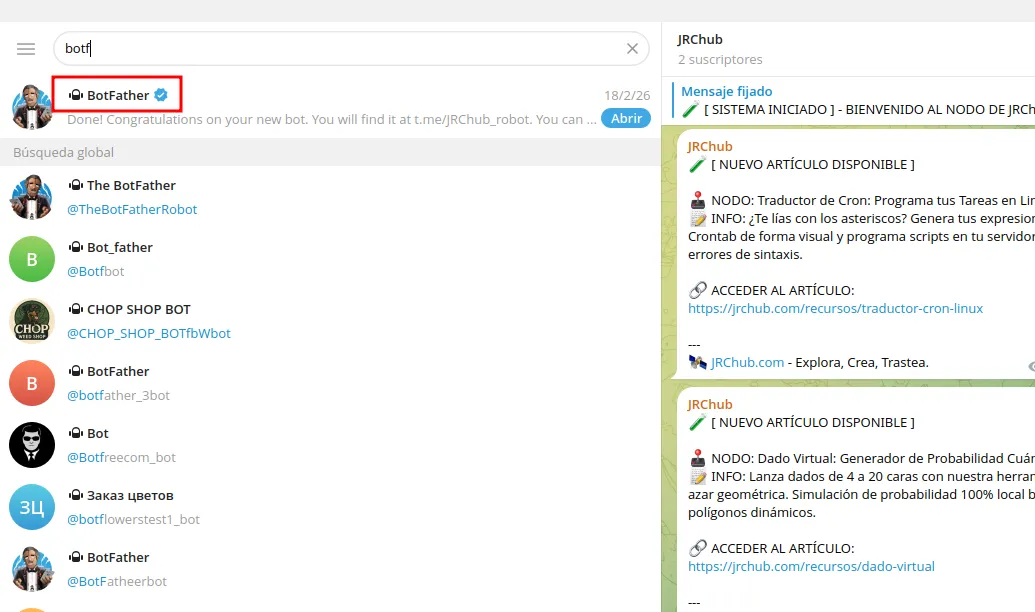The width and height of the screenshot is (1035, 612).
Task: Click the bot icon beside CHOP SHOP BOT
Action: pos(76,310)
